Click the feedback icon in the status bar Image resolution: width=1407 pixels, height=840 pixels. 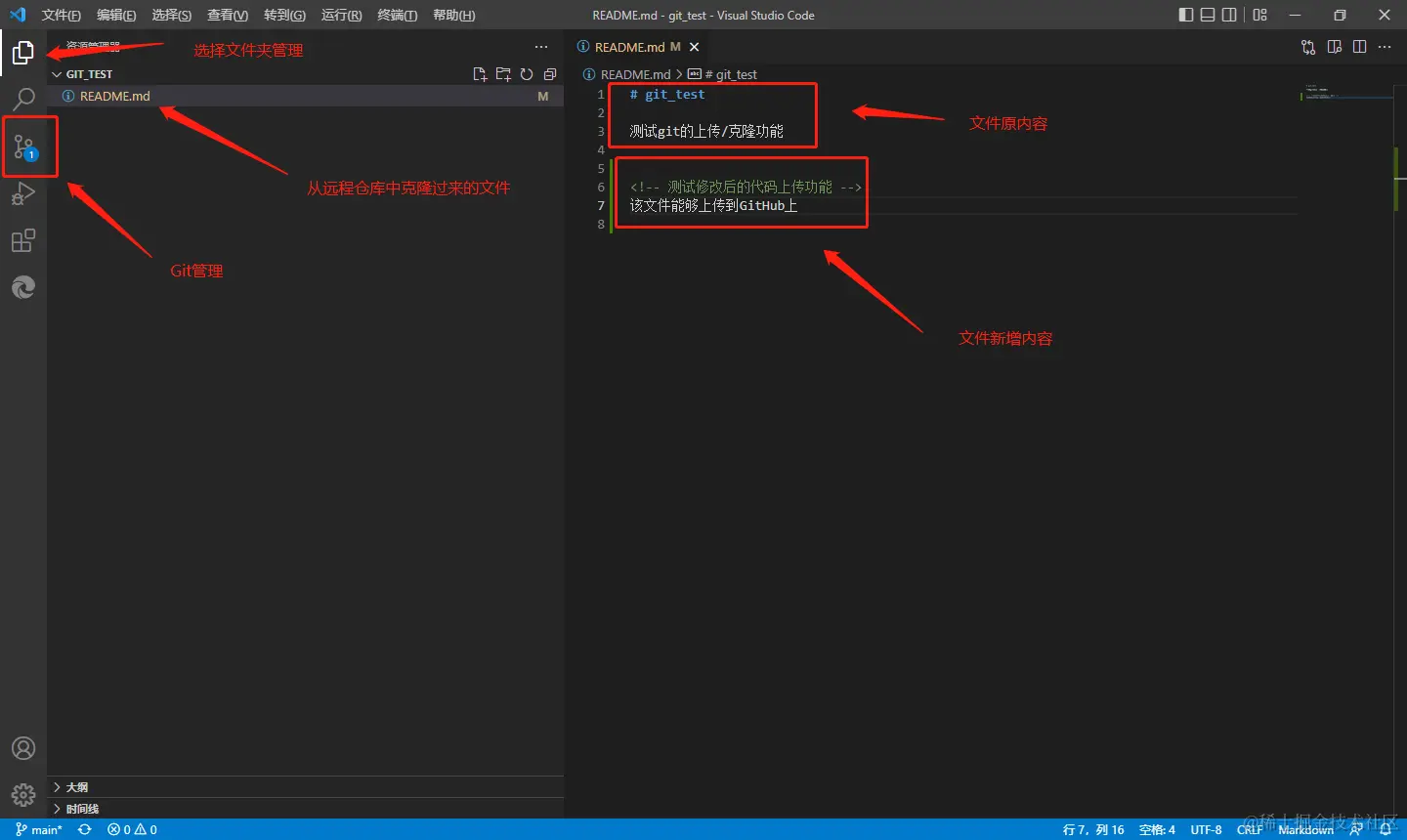[1356, 829]
